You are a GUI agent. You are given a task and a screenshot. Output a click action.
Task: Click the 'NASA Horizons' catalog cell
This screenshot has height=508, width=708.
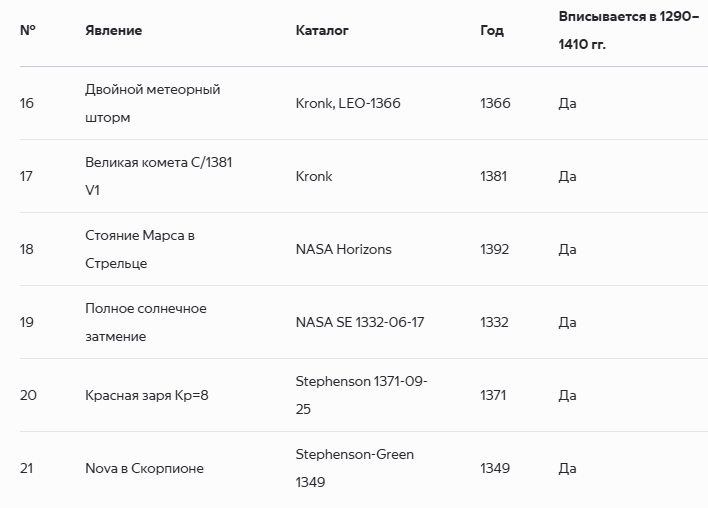(x=343, y=249)
